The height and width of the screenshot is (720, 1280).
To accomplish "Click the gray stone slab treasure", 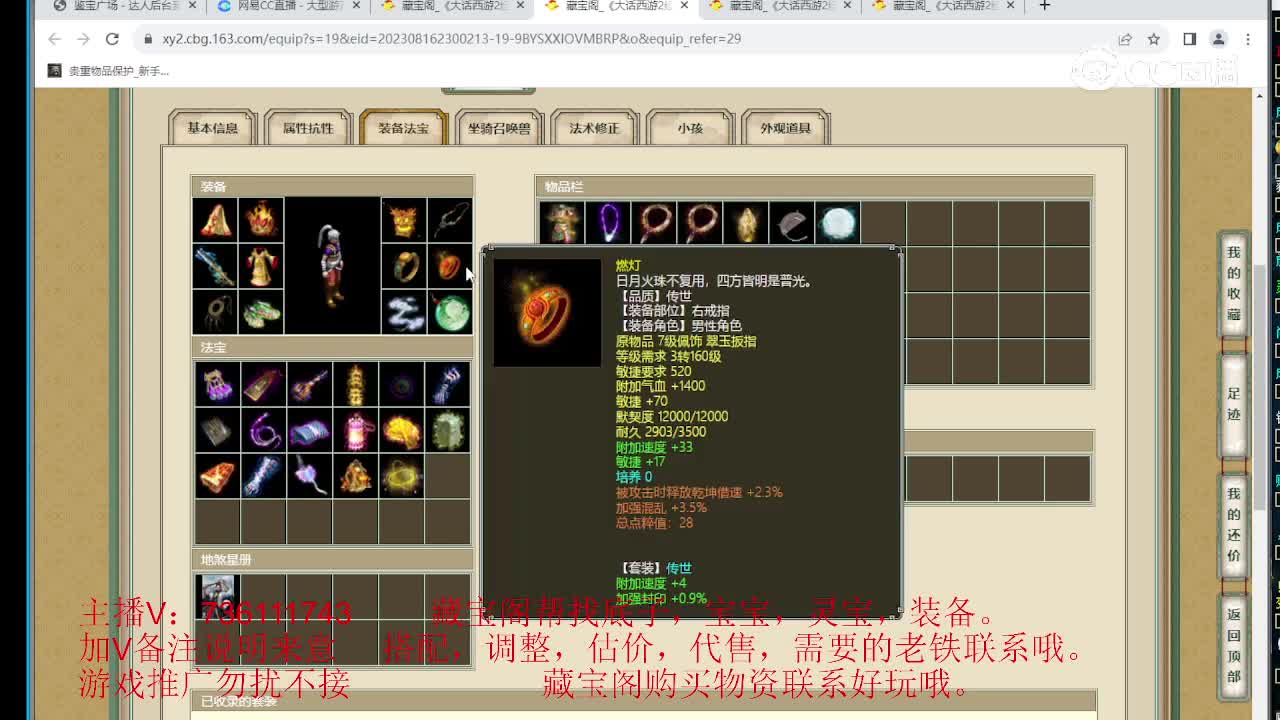I will (x=217, y=430).
